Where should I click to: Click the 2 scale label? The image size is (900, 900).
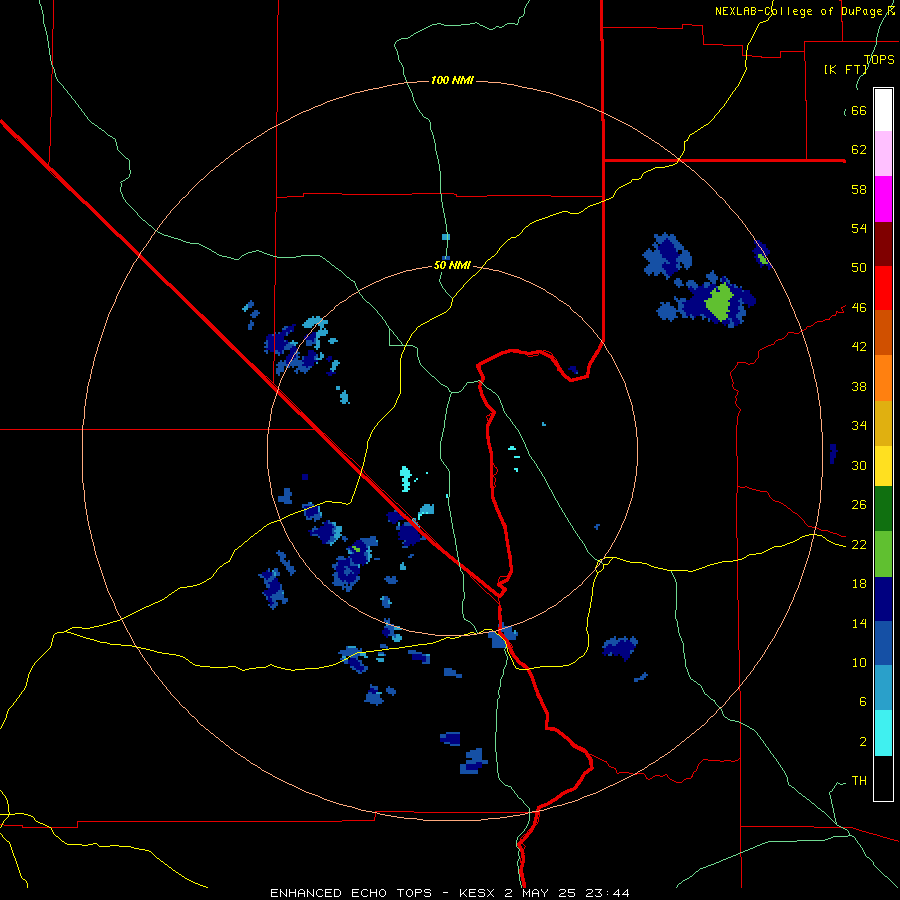pos(863,741)
